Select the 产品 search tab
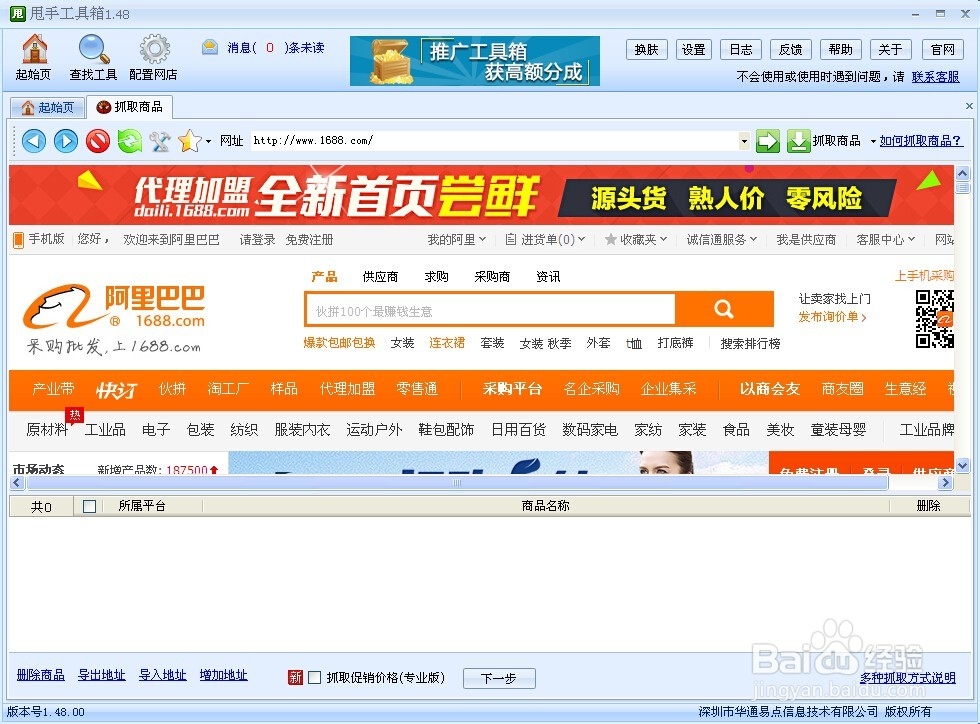 324,276
